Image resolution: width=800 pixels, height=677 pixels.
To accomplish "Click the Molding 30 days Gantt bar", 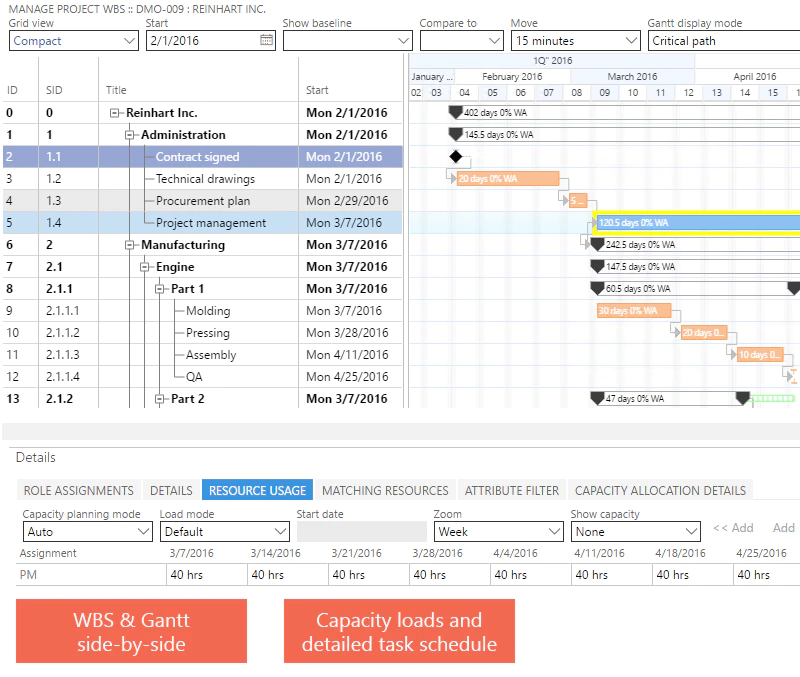I will tap(634, 311).
